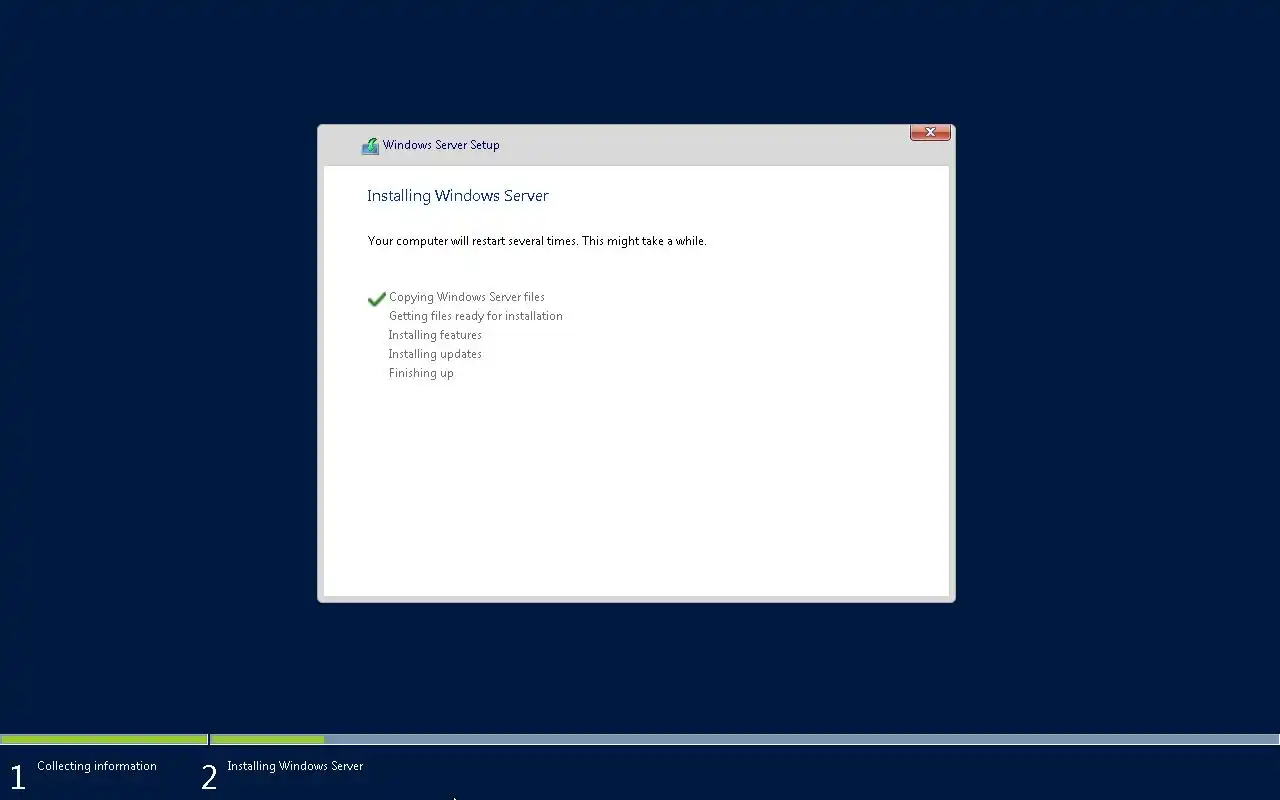Click the 'Windows Server Setup' title text
This screenshot has height=800, width=1280.
click(441, 145)
